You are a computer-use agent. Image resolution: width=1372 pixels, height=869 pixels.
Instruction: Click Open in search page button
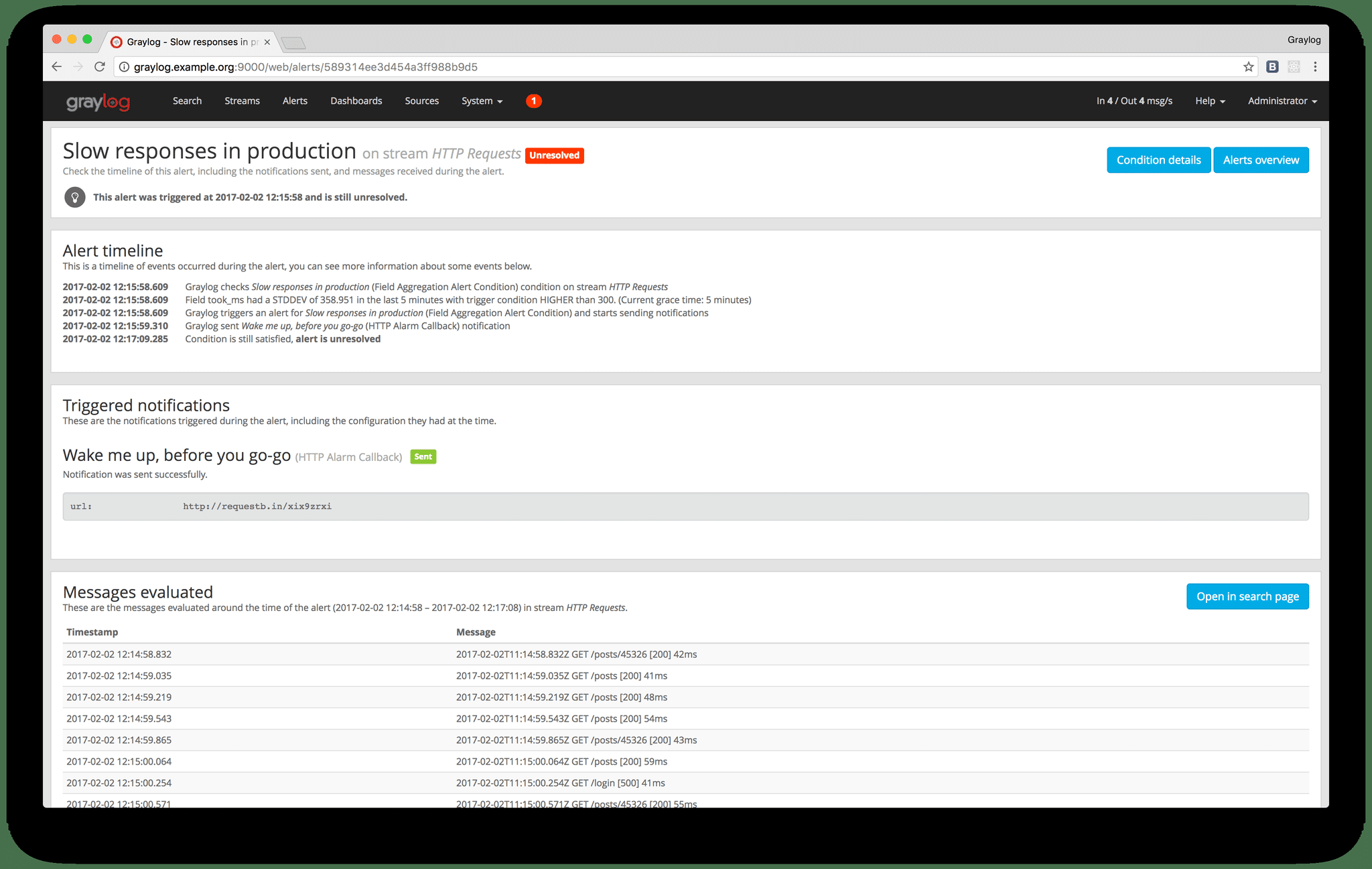click(1247, 596)
